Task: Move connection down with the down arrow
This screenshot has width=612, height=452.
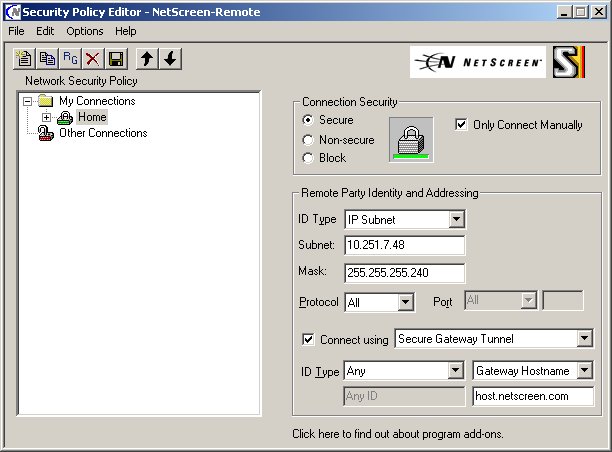Action: click(x=170, y=59)
